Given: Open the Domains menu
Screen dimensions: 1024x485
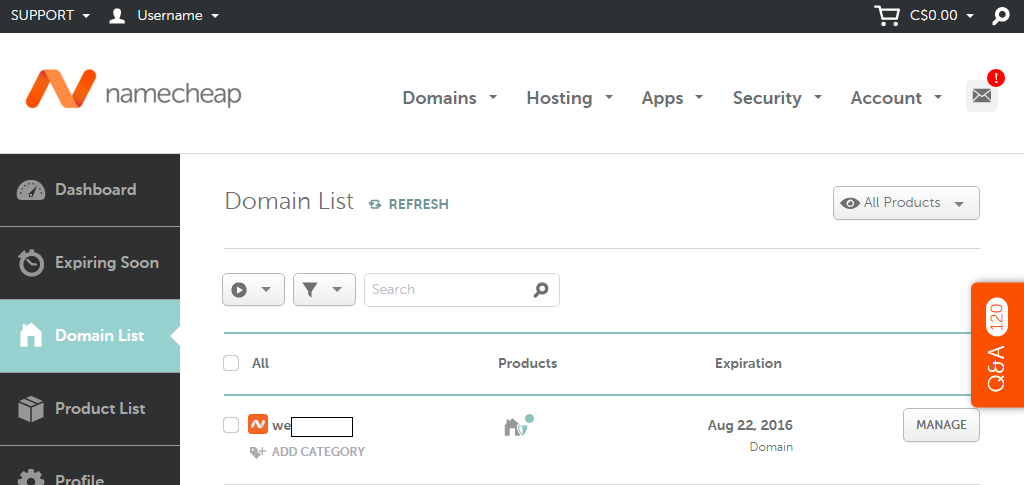Looking at the screenshot, I should click(449, 98).
